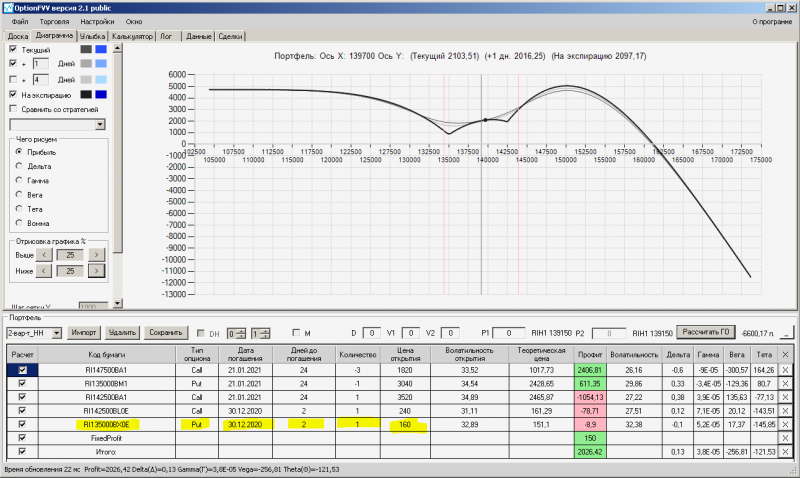Remove the RI142500BL0E row via its X icon

785,411
